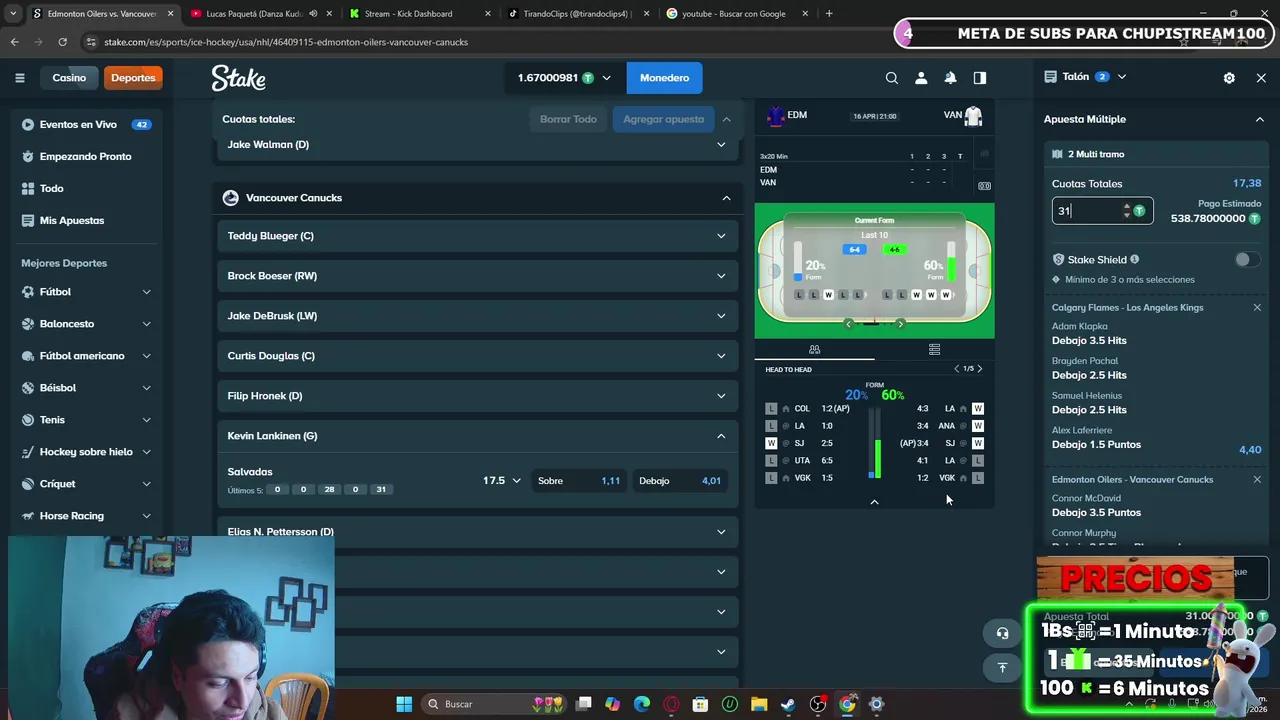Toggle the Stake Shield switch
The image size is (1280, 720).
click(x=1246, y=259)
